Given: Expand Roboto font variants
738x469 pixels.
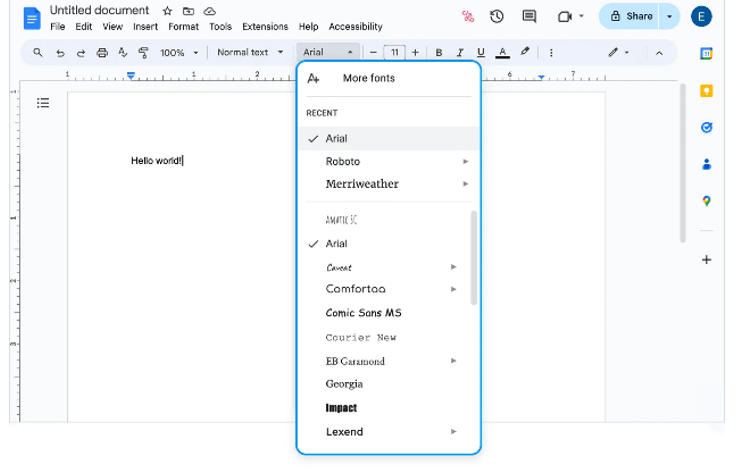Looking at the screenshot, I should click(x=465, y=162).
